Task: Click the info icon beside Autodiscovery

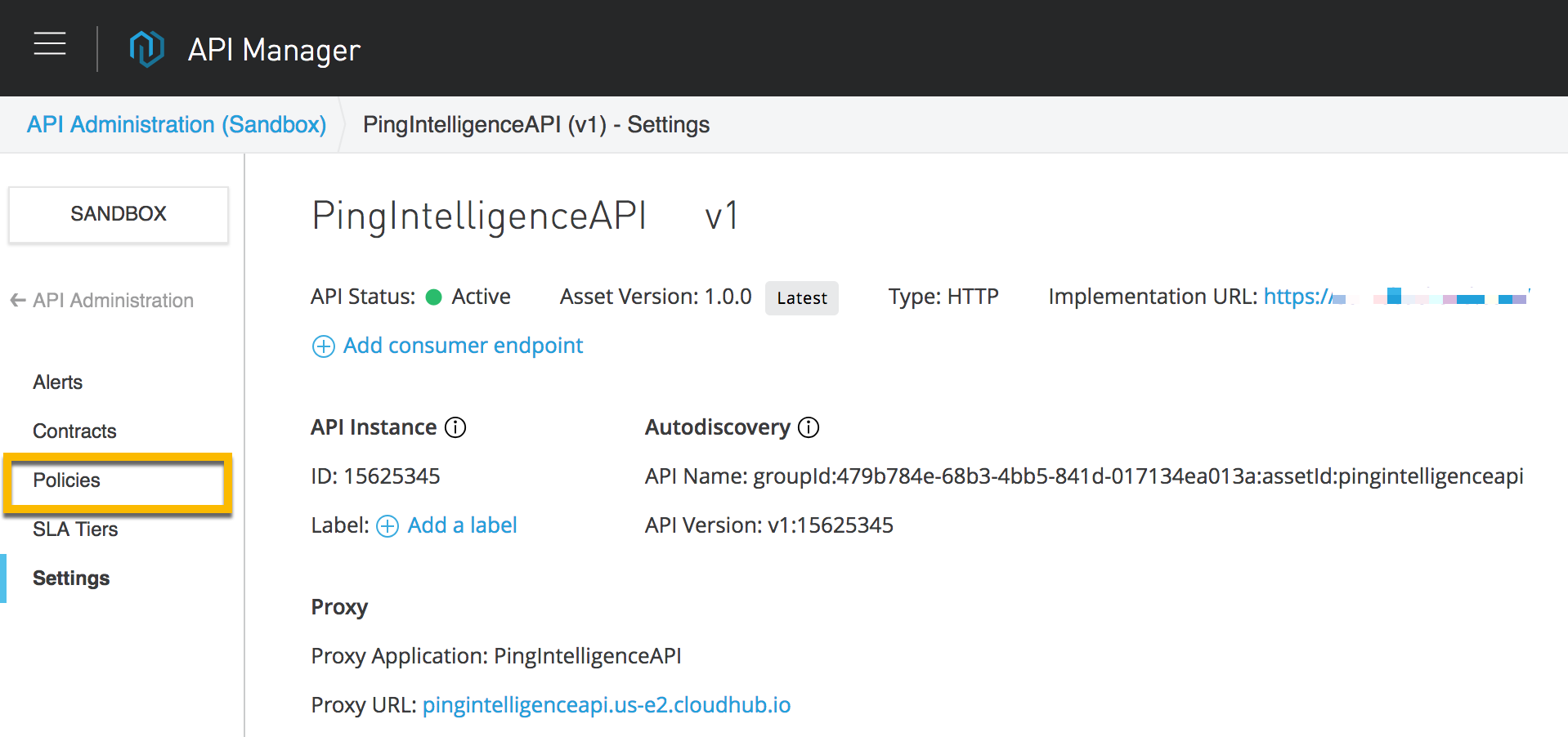Action: (809, 427)
